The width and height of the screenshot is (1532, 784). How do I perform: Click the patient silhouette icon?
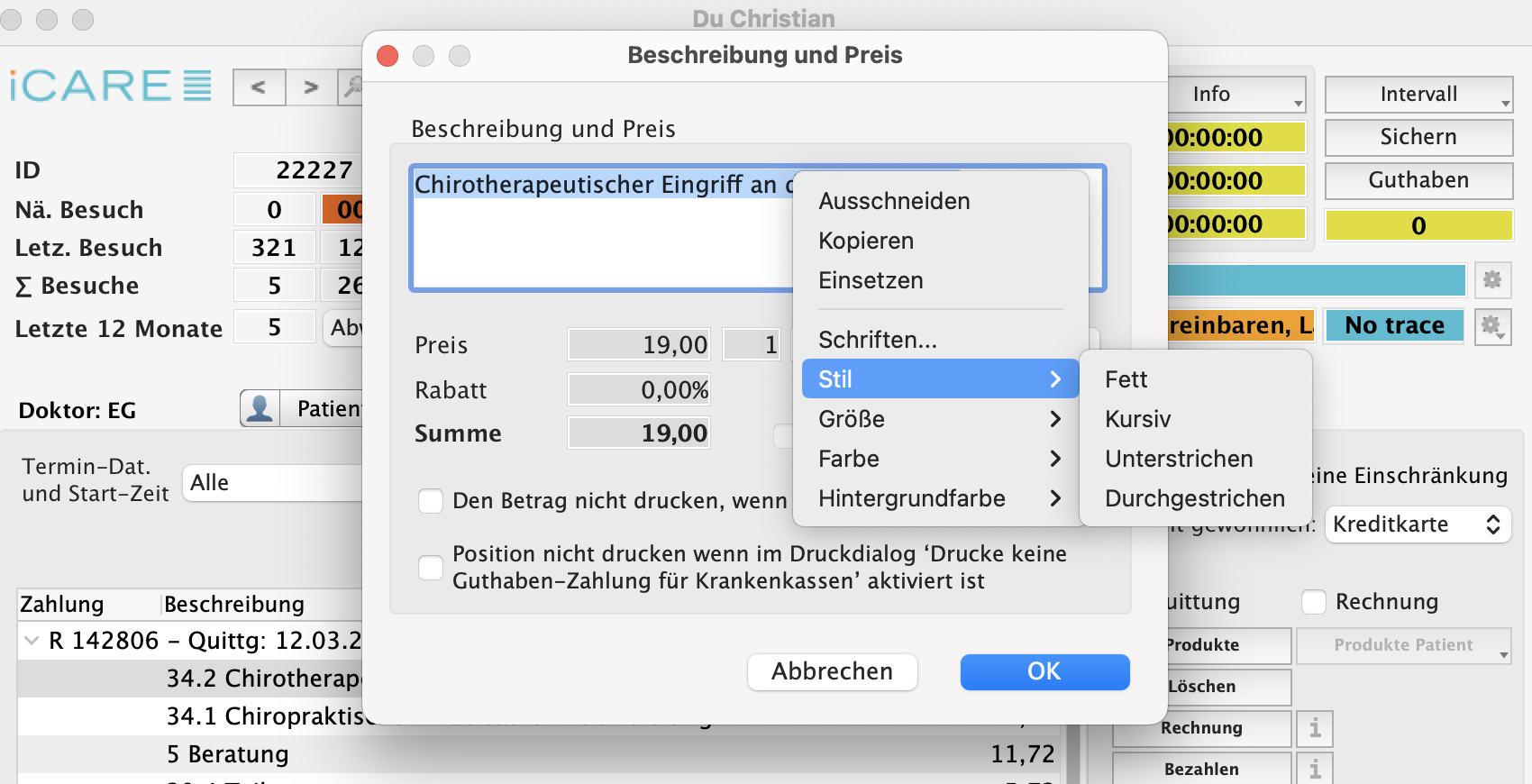[x=260, y=409]
